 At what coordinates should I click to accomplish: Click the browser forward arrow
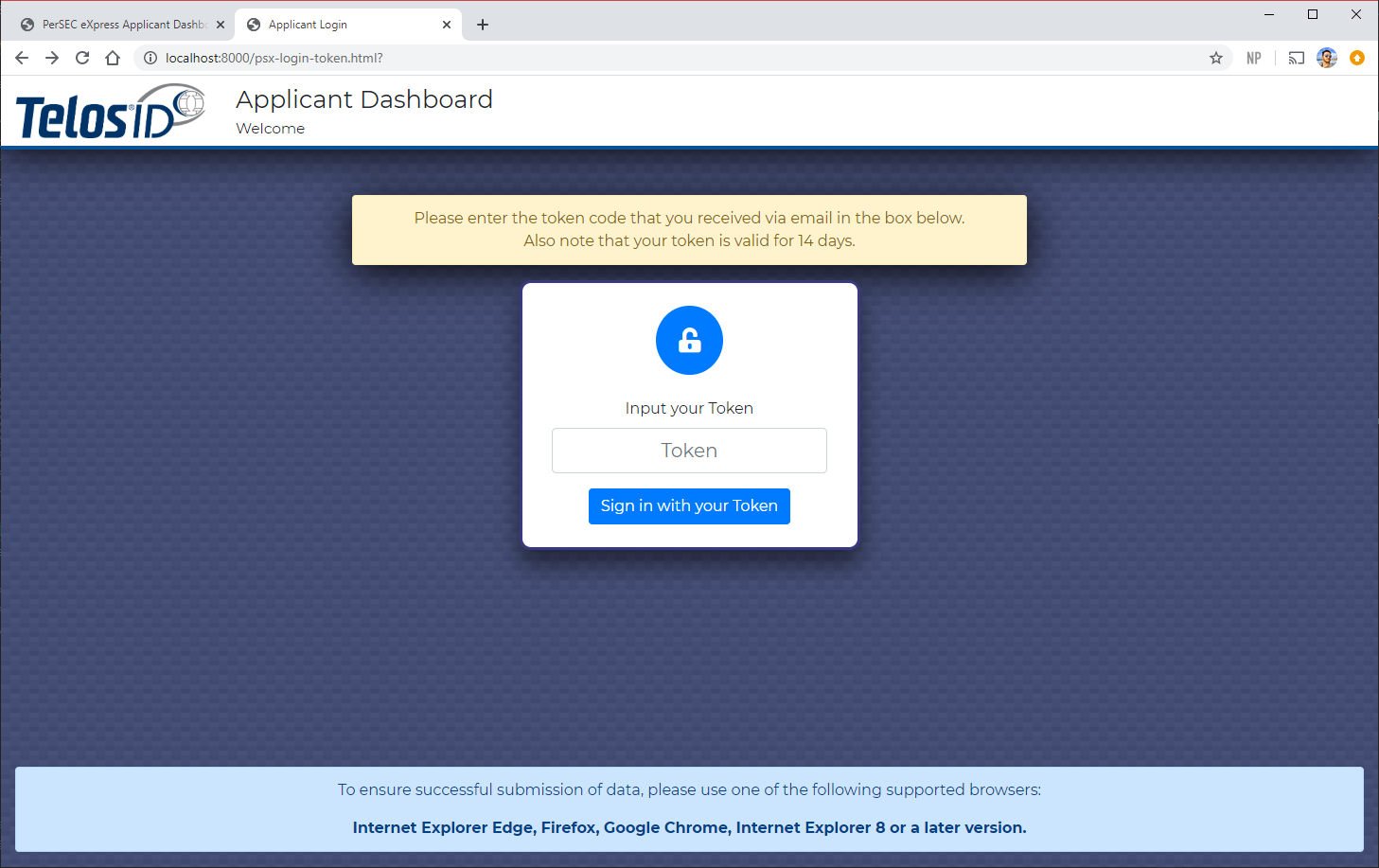[52, 58]
